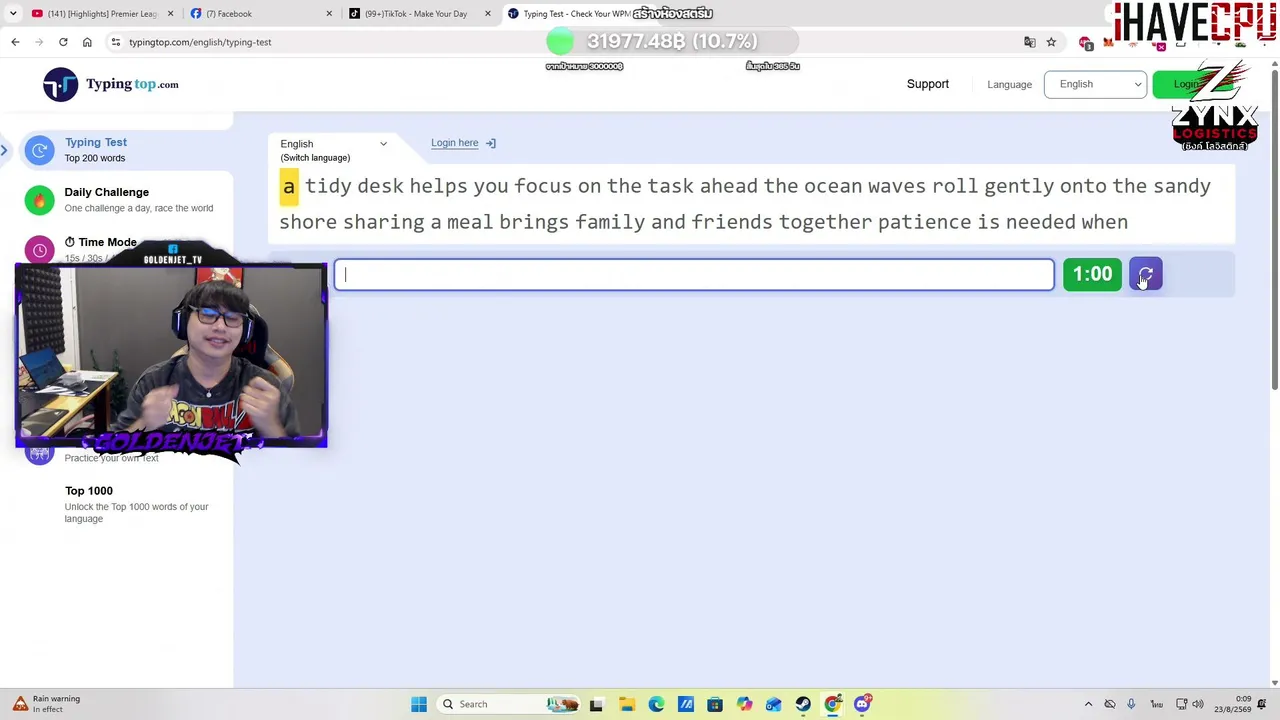Click the pink Time Mode timer icon
The image size is (1280, 720).
(x=40, y=249)
